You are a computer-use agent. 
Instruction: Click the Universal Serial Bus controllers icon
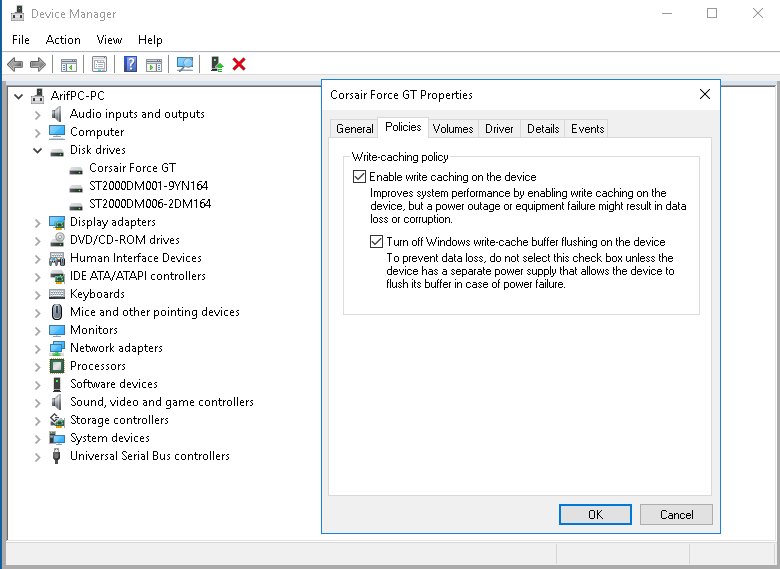click(x=57, y=456)
